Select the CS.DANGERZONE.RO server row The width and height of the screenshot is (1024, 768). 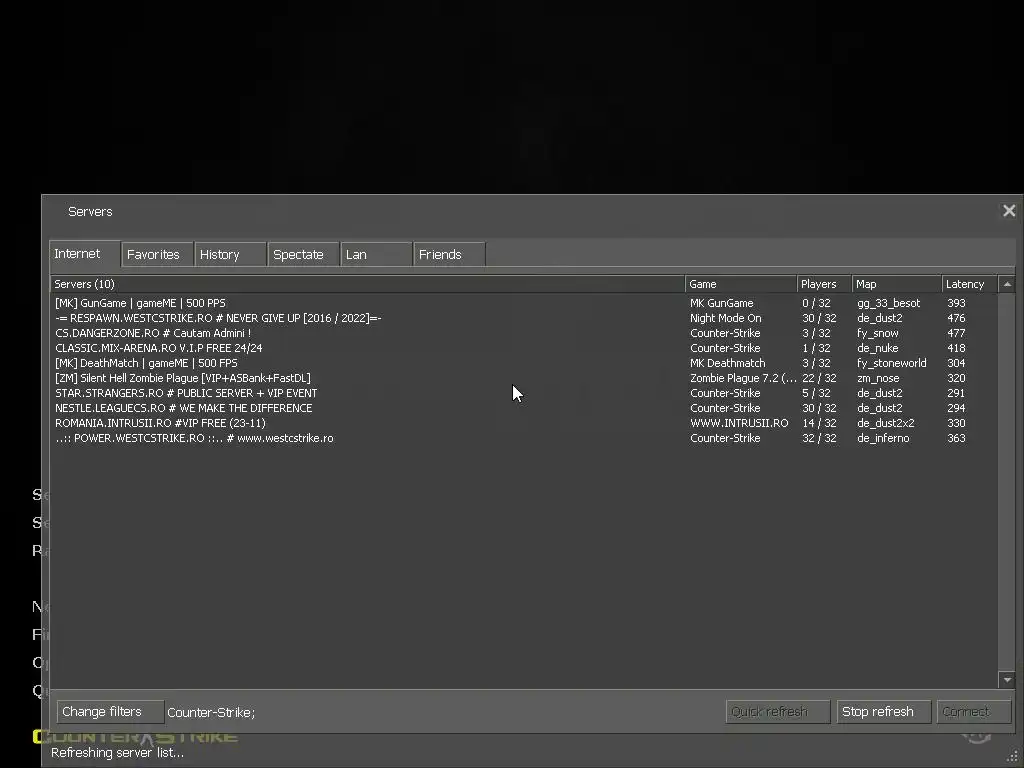[x=524, y=333]
